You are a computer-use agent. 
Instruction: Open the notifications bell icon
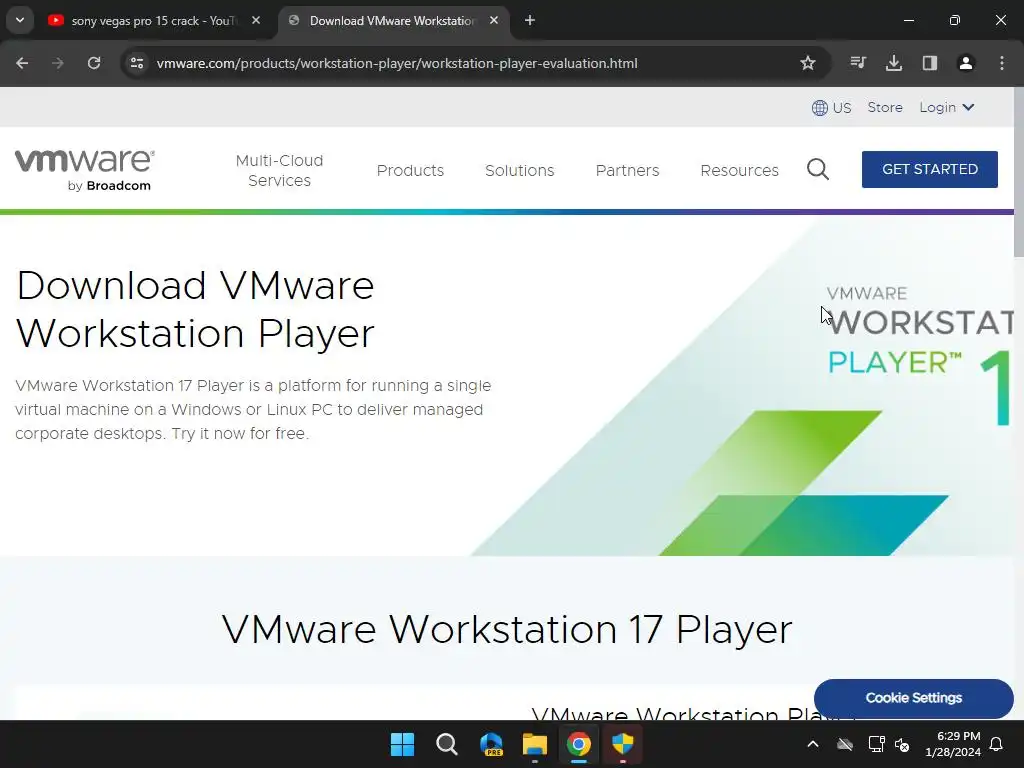point(997,744)
